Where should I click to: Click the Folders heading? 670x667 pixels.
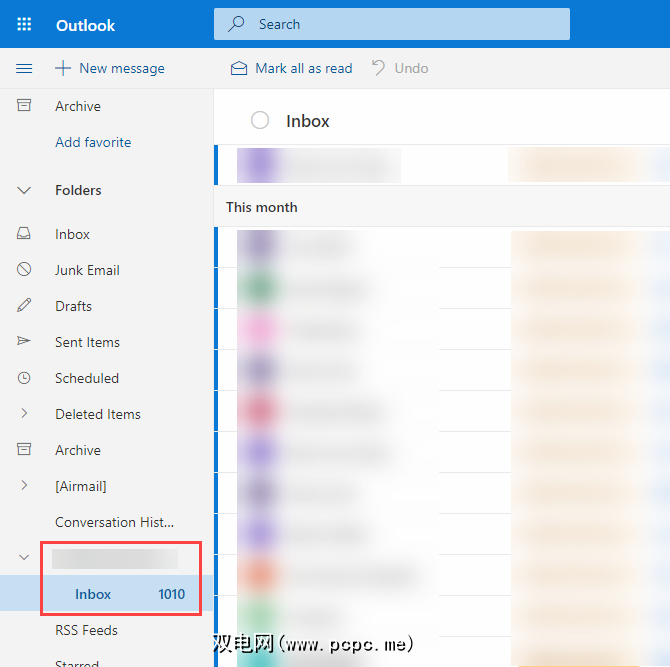pos(78,190)
